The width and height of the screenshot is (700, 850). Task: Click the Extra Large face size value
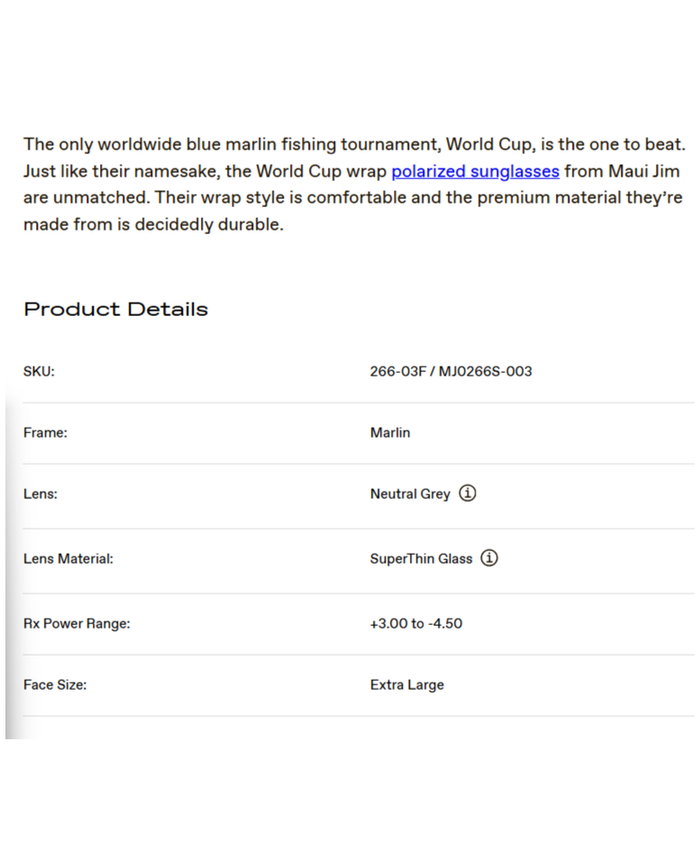pyautogui.click(x=407, y=685)
